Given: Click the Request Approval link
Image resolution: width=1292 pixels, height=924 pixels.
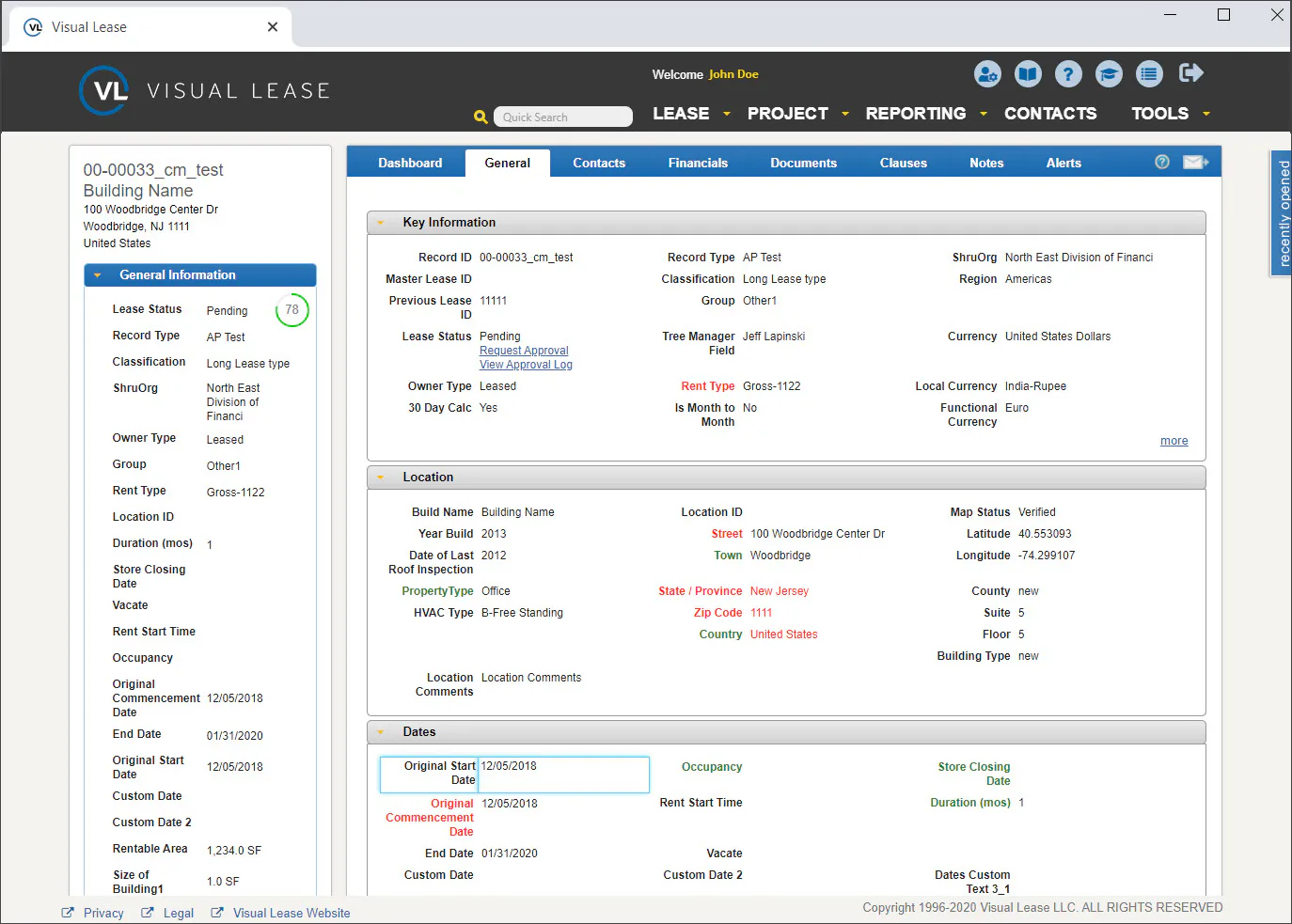Looking at the screenshot, I should coord(523,350).
